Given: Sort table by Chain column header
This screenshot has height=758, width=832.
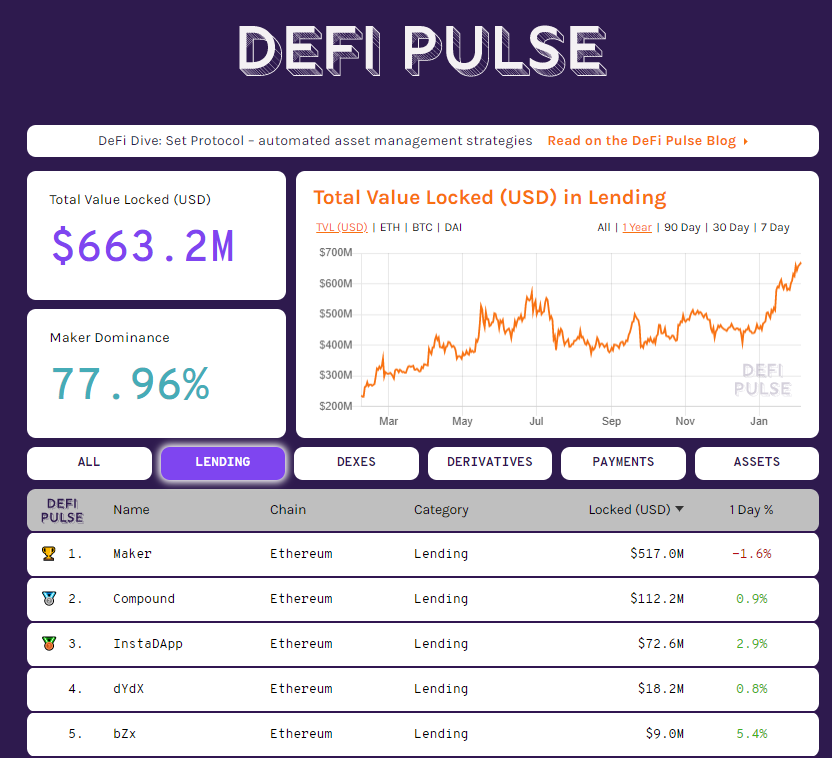Looking at the screenshot, I should click(x=288, y=510).
